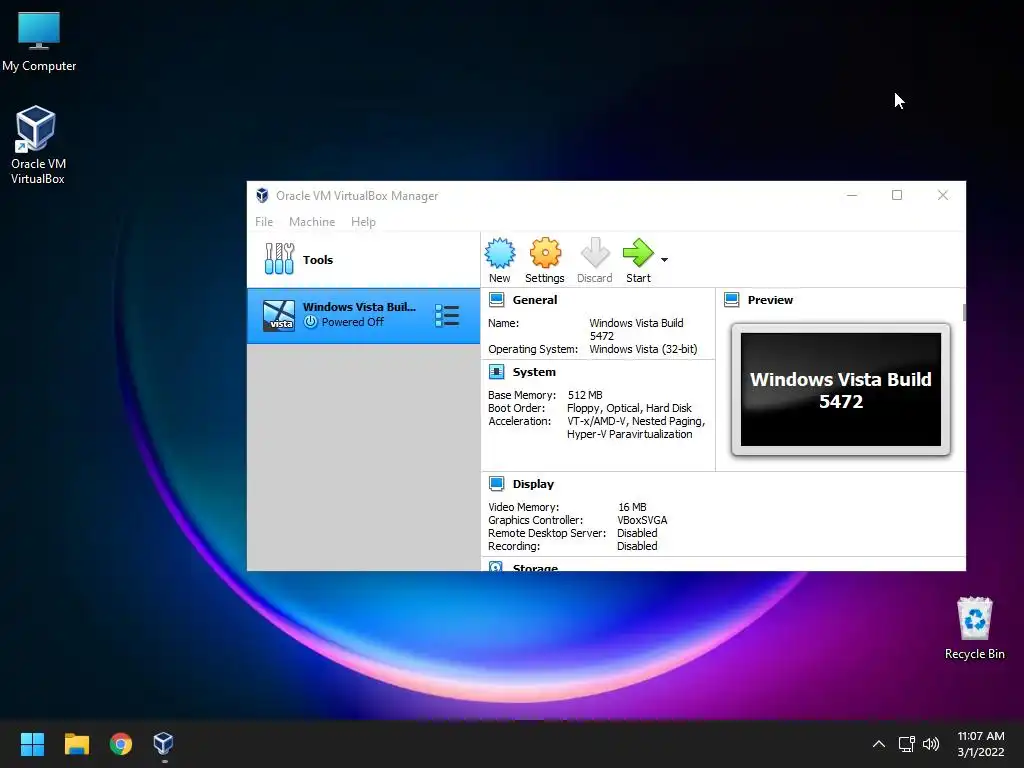Select the Oracle VM VirtualBox desktop shortcut
The height and width of the screenshot is (768, 1024).
[x=37, y=146]
